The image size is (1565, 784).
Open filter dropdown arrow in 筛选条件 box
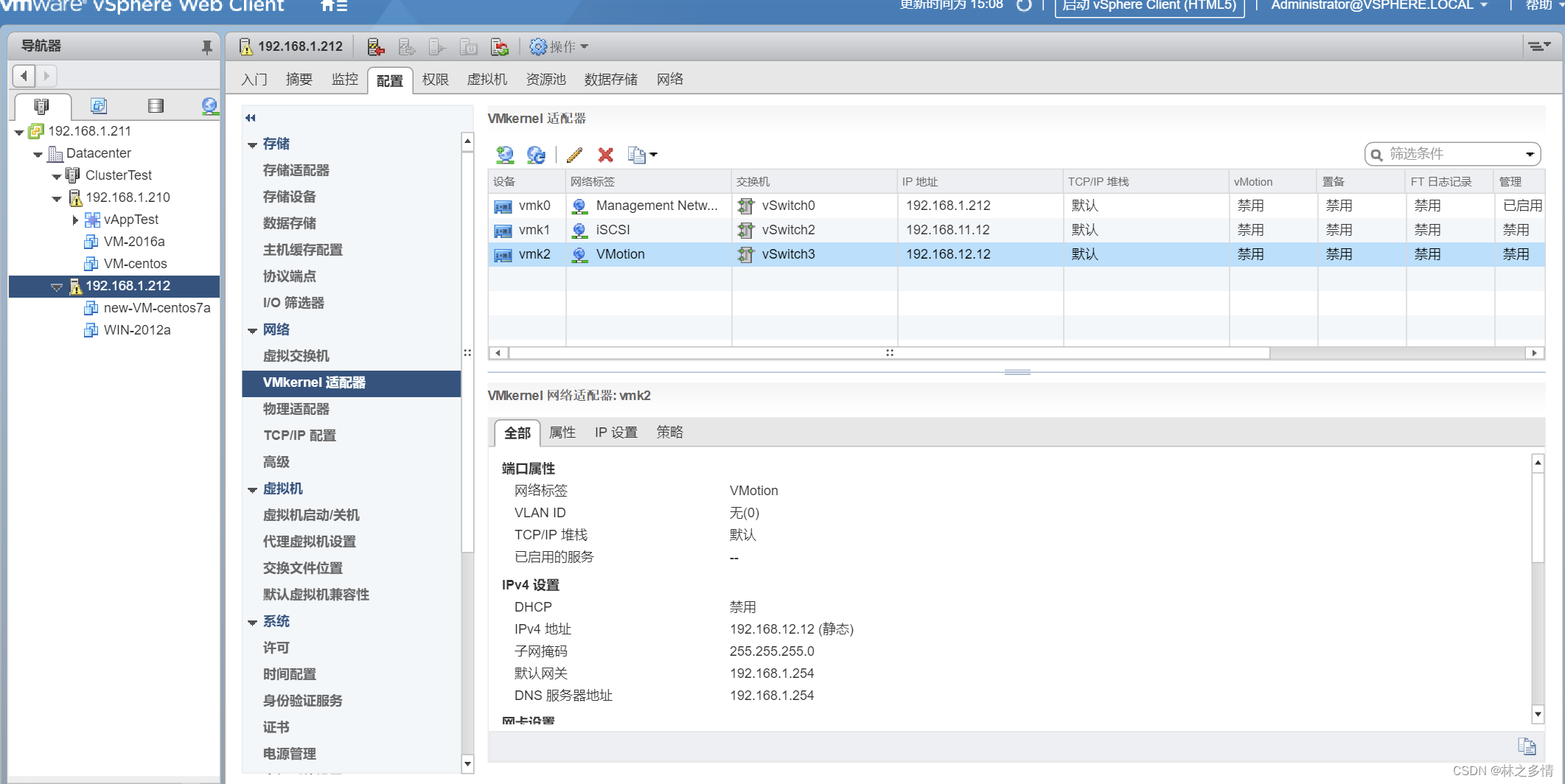1530,154
